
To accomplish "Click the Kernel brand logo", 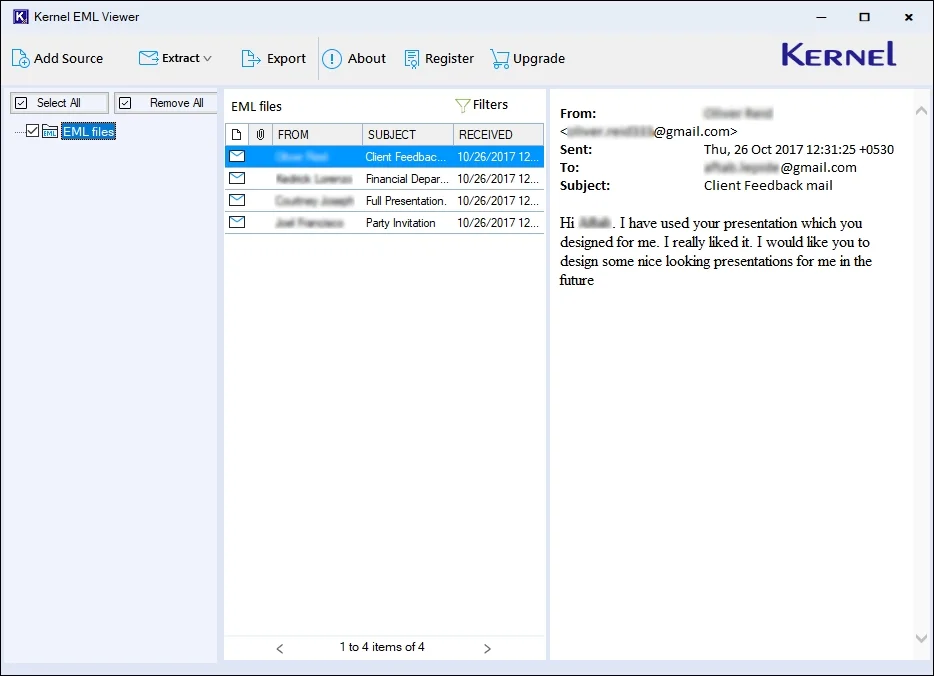I will point(838,56).
